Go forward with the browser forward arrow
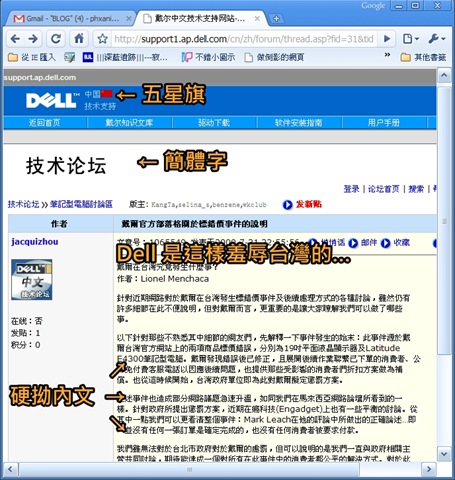This screenshot has height=480, width=455. (x=33, y=39)
